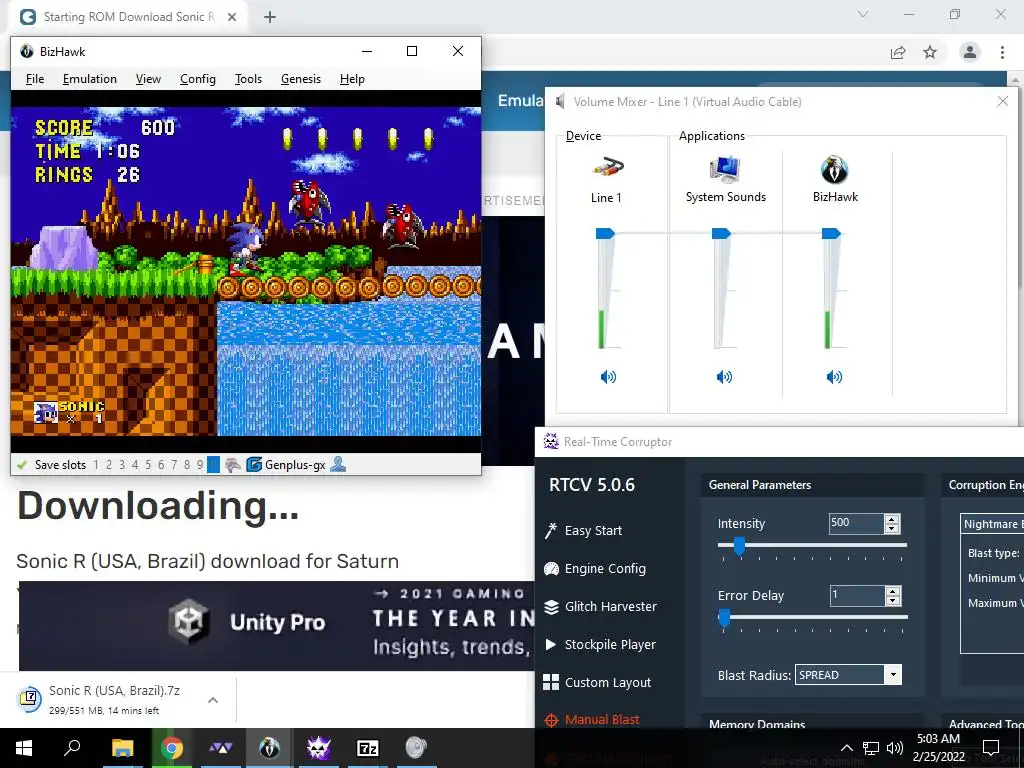Open Easy Start in Real-Time Corruptor
1024x768 pixels.
click(x=593, y=530)
